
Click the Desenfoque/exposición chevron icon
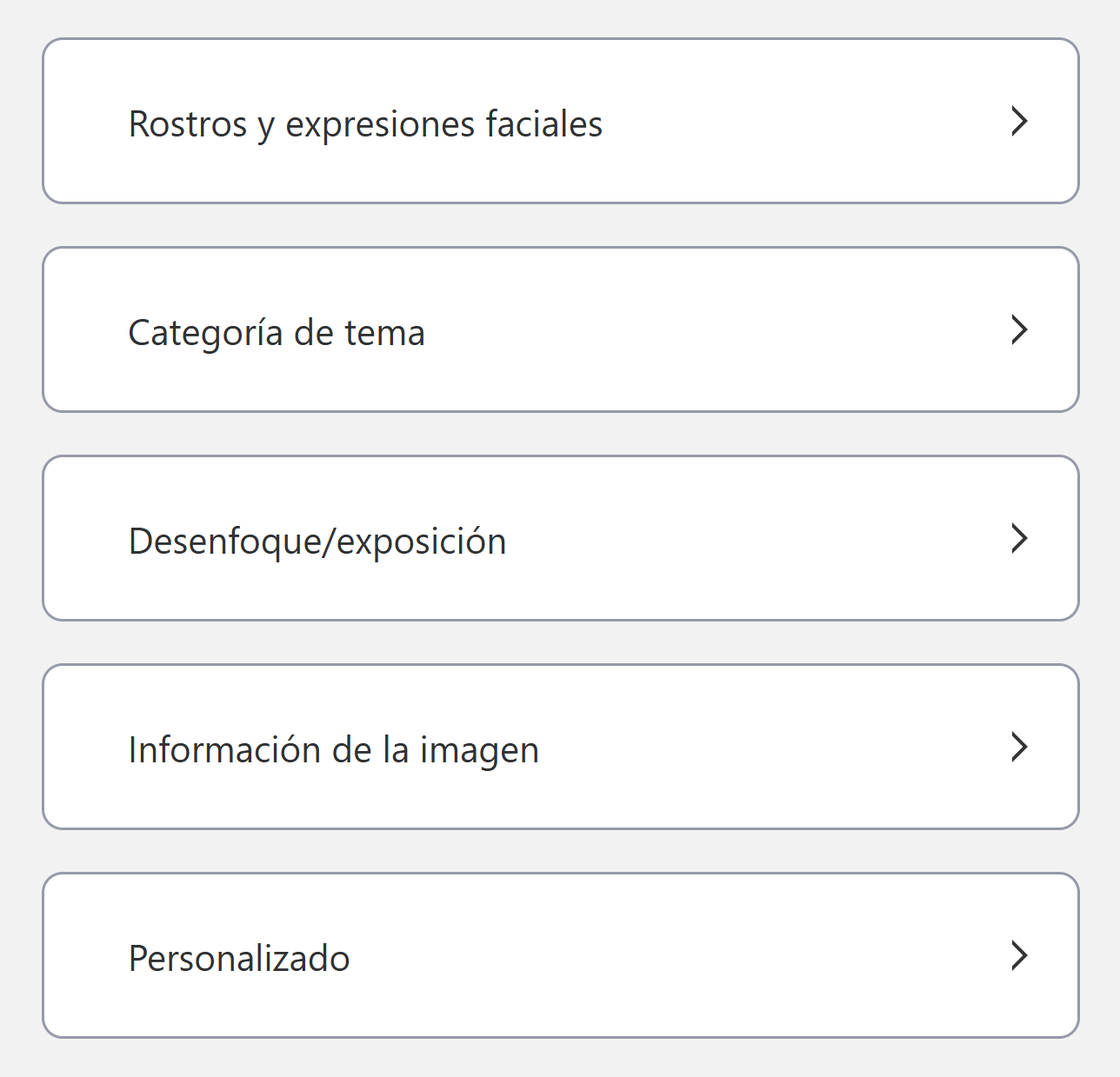(x=1019, y=538)
